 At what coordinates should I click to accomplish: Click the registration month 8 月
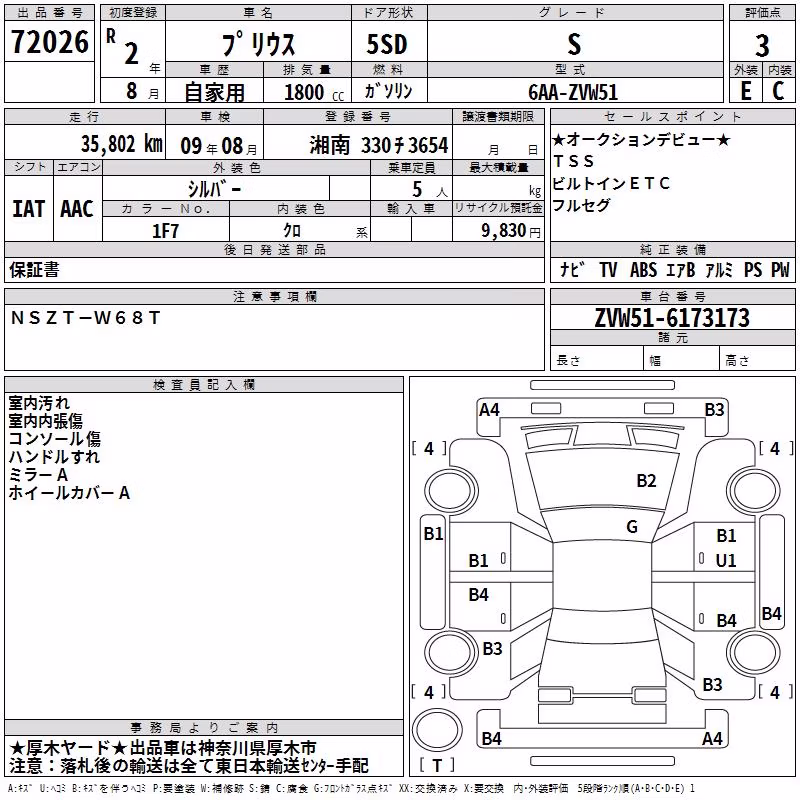coord(142,91)
